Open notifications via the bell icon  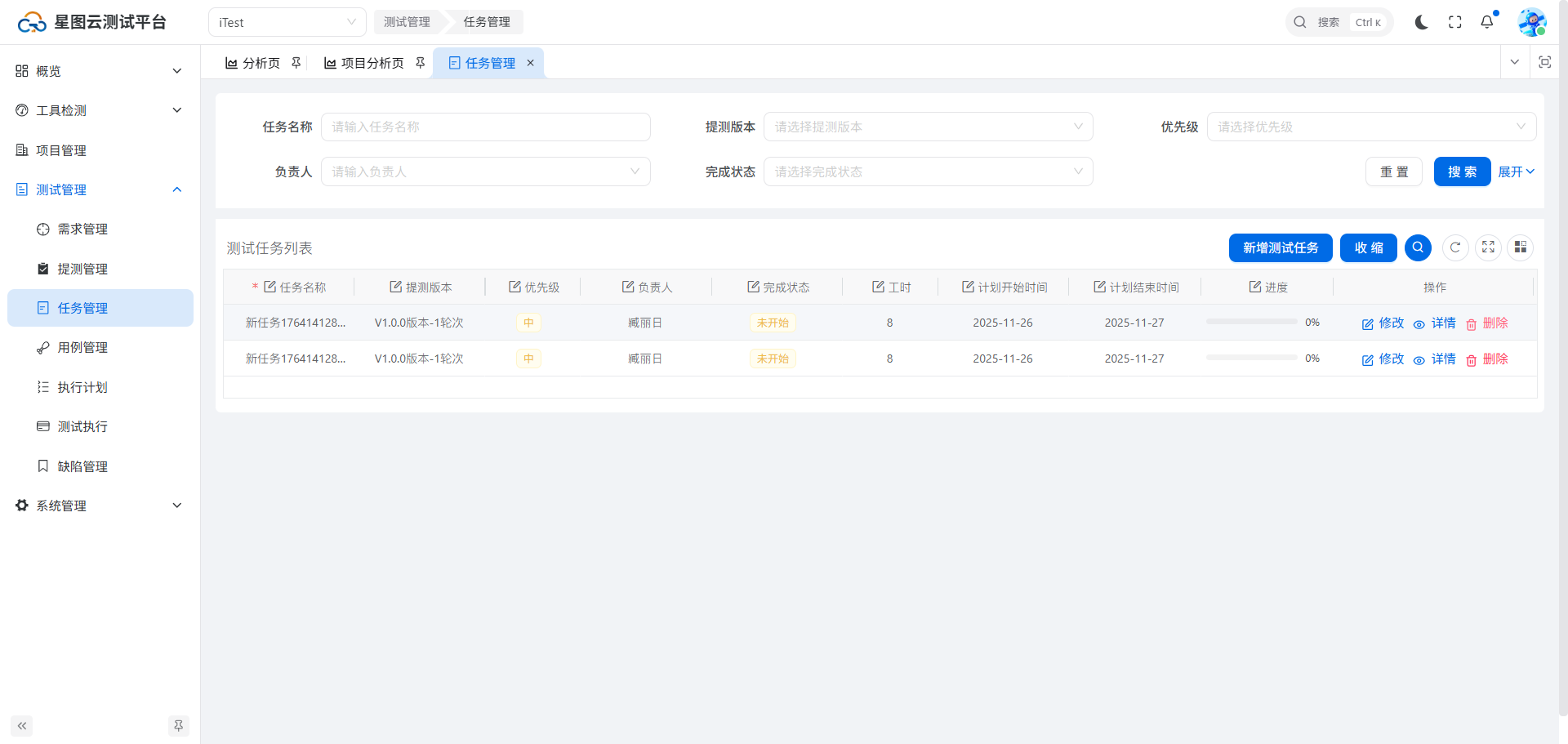pos(1487,22)
